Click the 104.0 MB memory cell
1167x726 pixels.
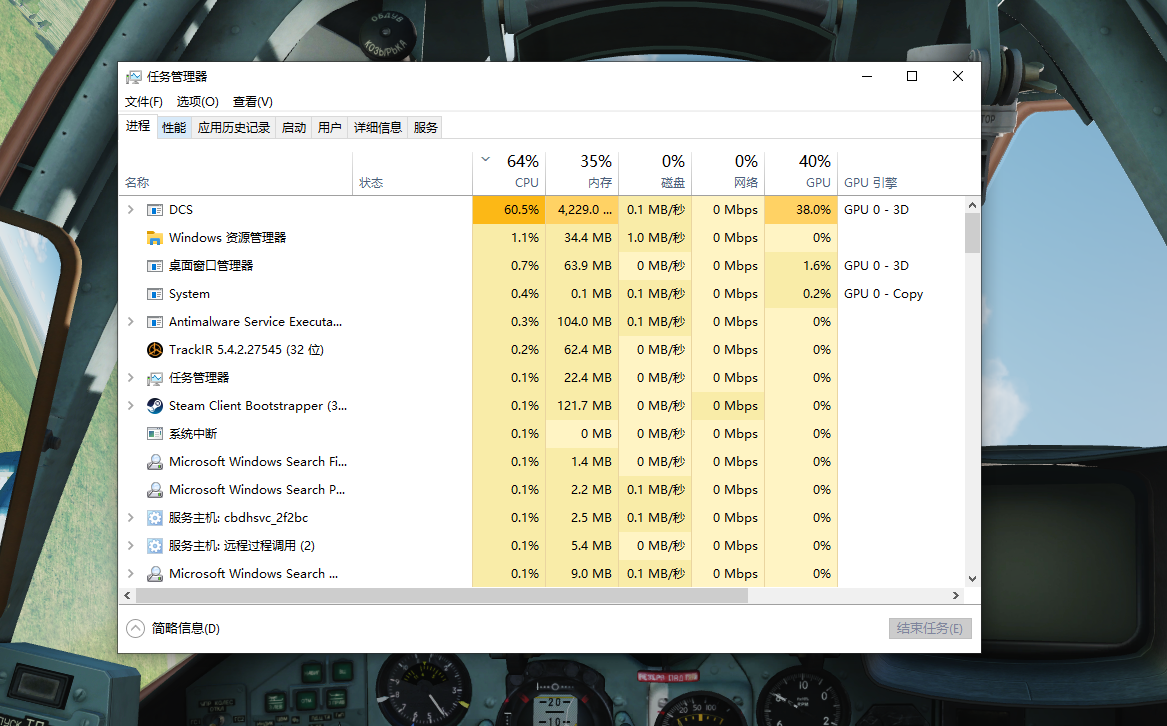click(584, 322)
